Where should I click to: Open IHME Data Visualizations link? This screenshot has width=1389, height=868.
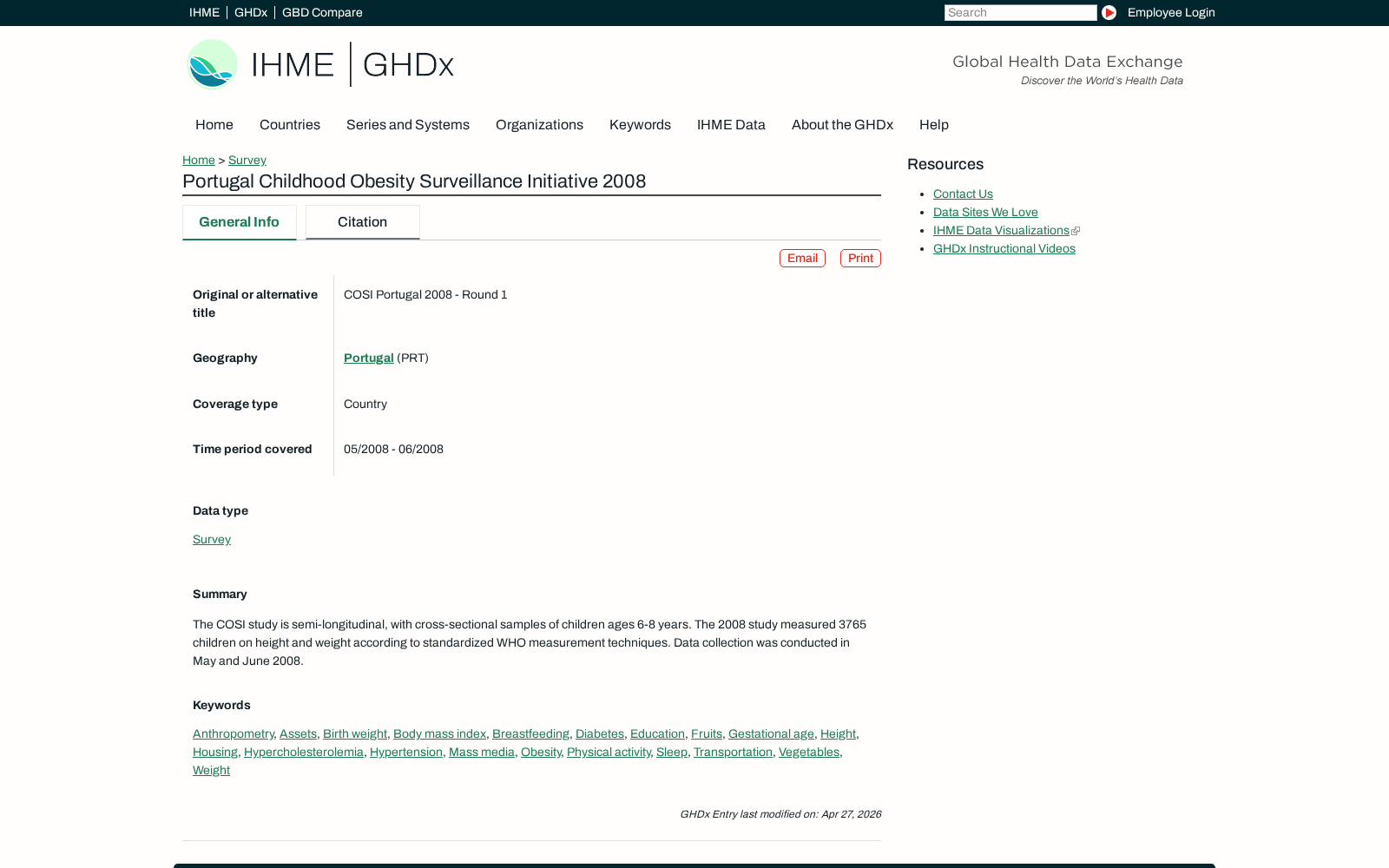tap(1001, 230)
